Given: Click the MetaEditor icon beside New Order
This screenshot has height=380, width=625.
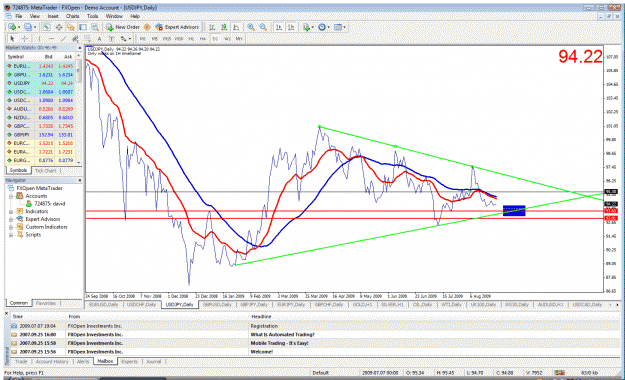Looking at the screenshot, I should point(147,27).
